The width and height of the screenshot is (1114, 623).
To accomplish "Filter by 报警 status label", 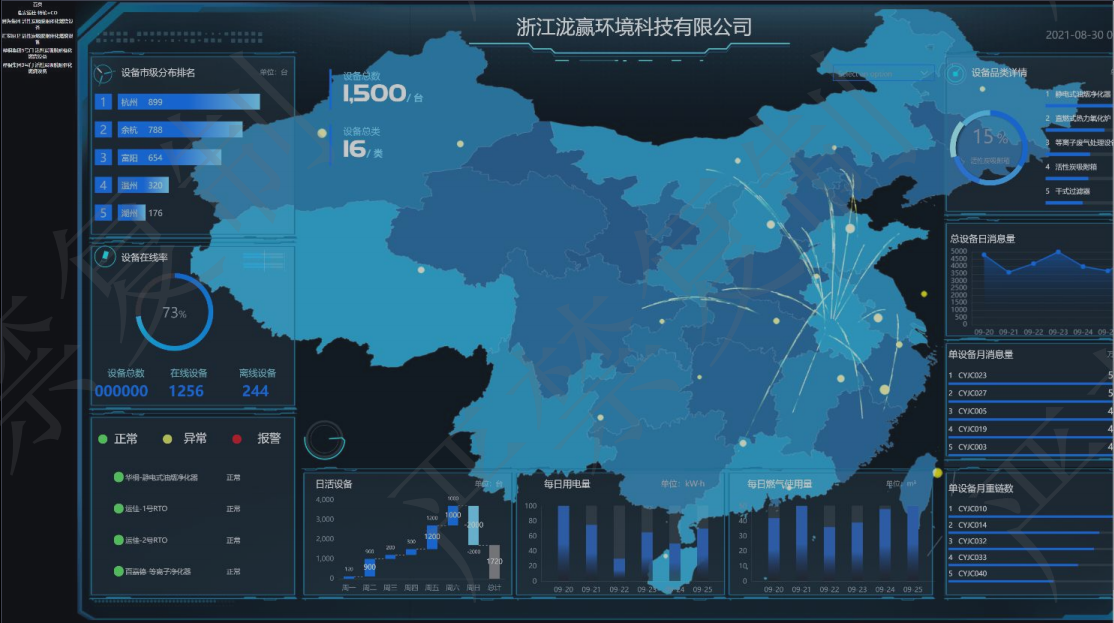I will 269,439.
